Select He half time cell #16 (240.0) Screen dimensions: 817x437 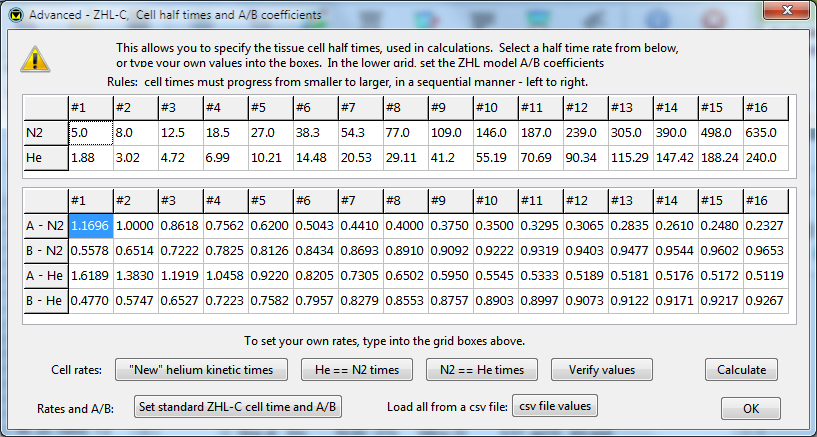(765, 157)
